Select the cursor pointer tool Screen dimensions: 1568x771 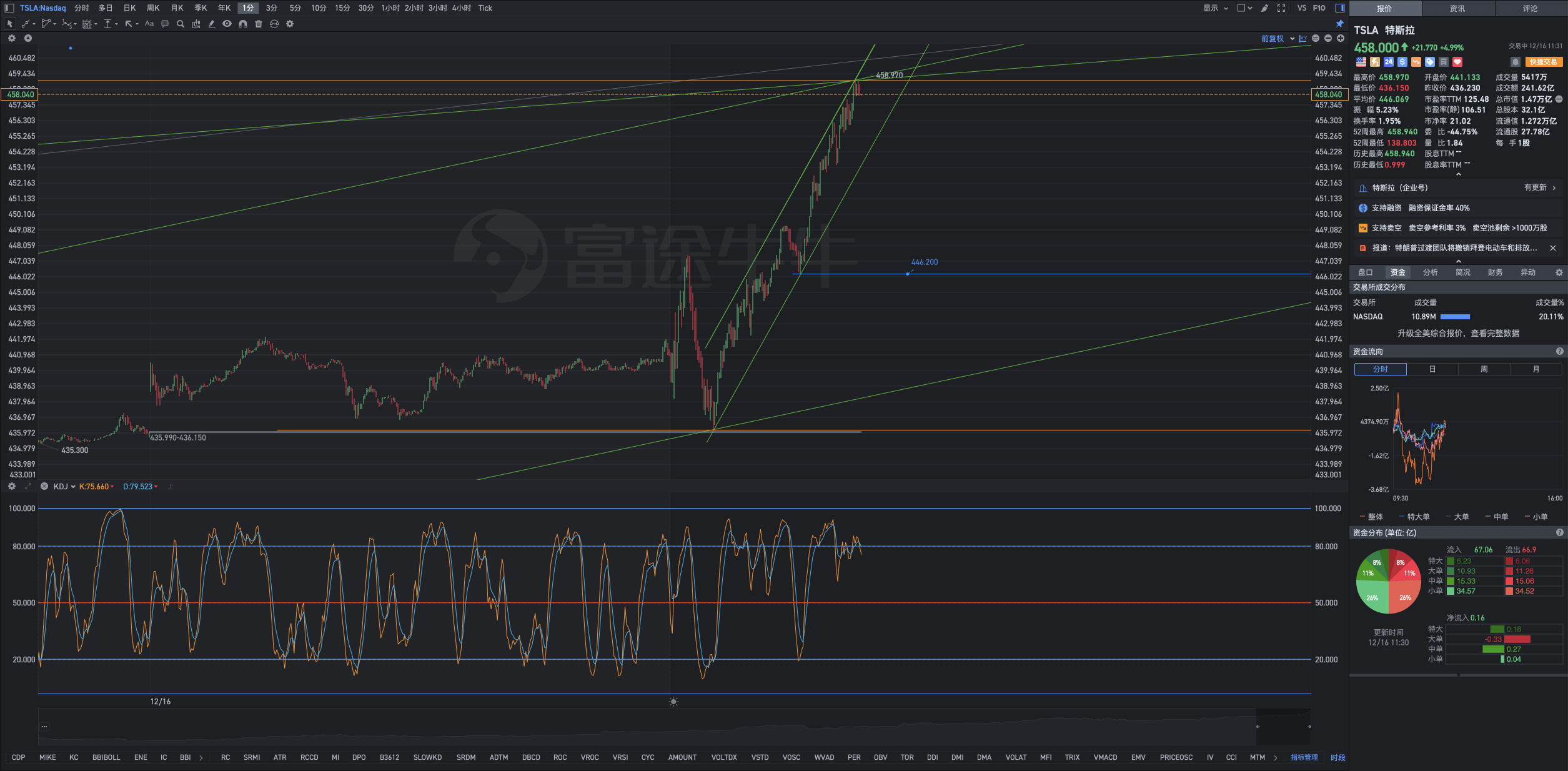[x=9, y=24]
